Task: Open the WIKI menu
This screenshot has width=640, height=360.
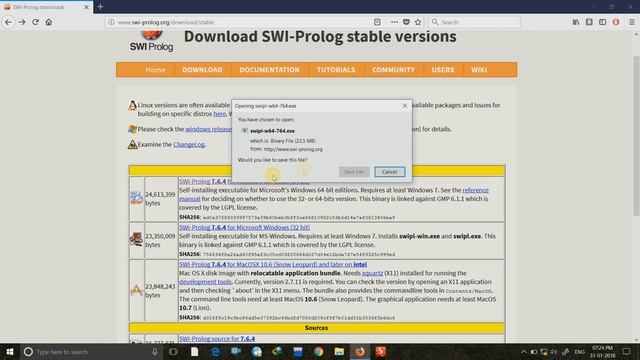Action: [479, 70]
